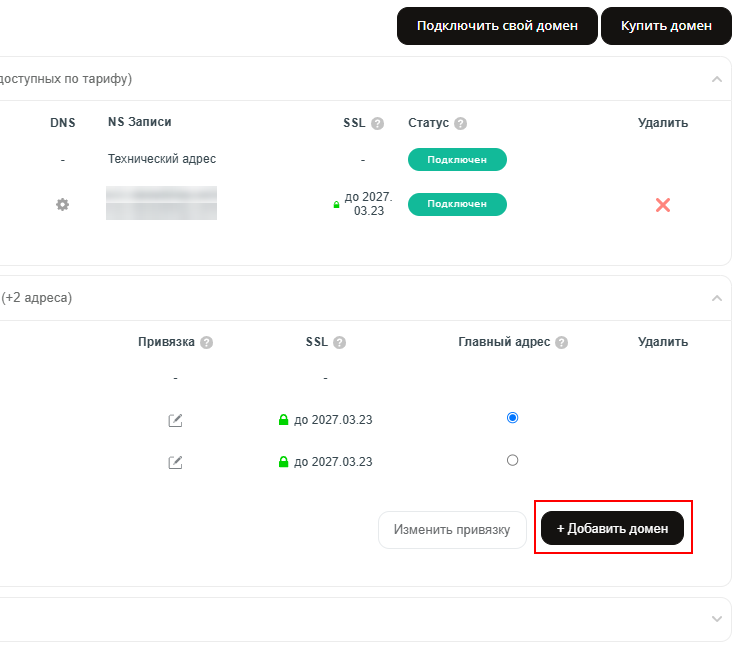Open help icon next to SSL in top table
The image size is (740, 646).
(377, 124)
